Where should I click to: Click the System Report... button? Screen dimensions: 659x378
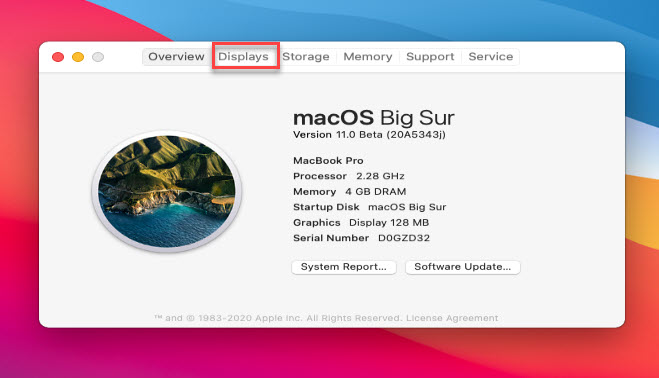344,267
